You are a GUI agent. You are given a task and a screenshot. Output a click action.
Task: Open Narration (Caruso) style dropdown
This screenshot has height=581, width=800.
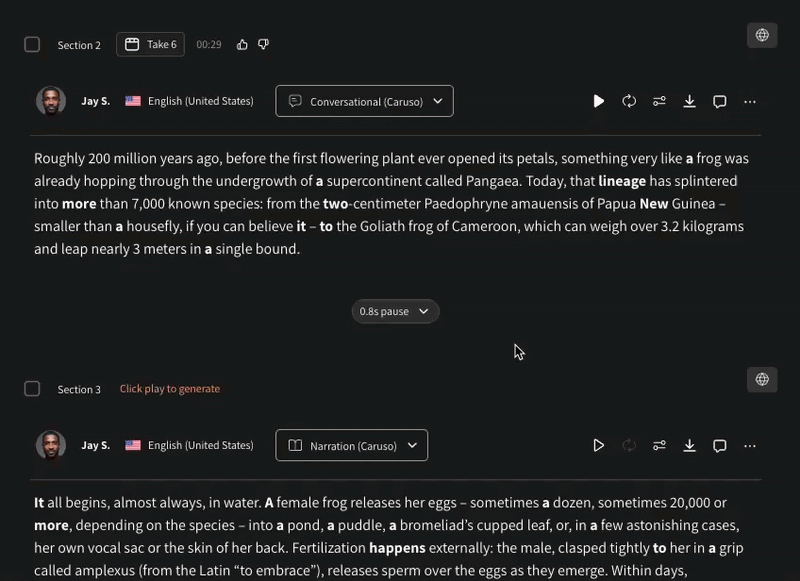[x=352, y=445]
